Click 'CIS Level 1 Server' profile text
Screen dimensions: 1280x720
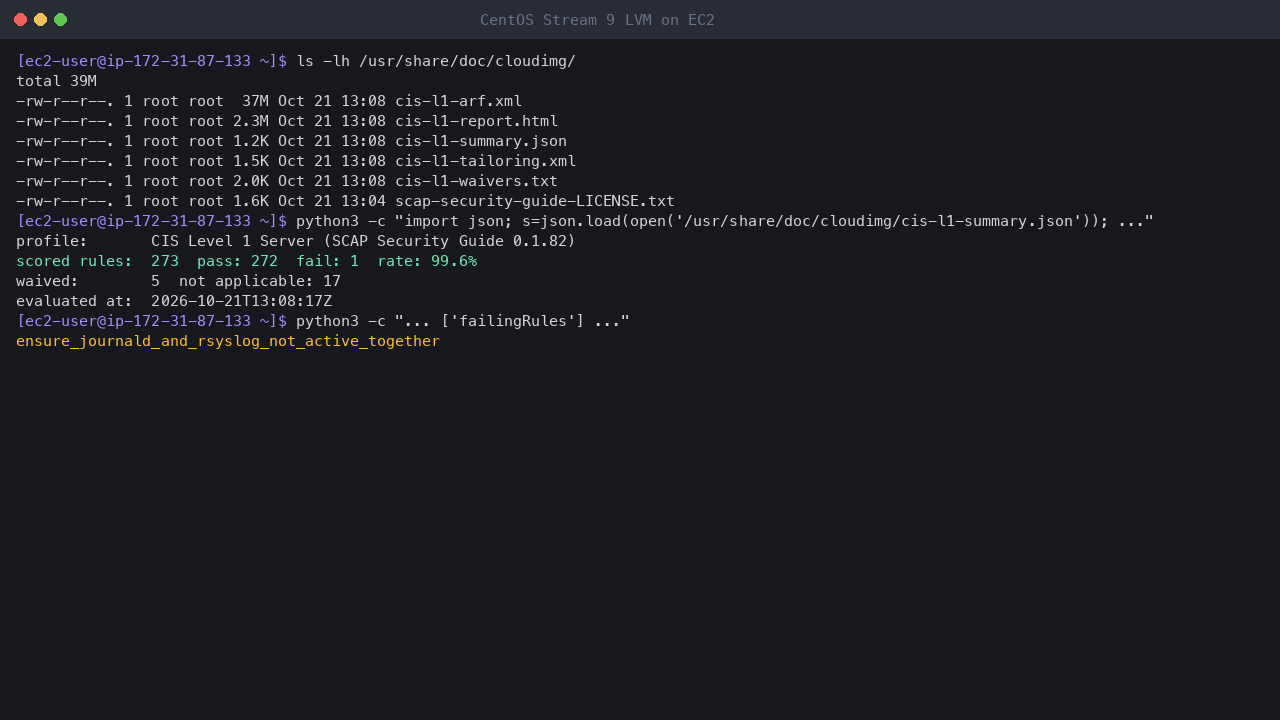pos(232,241)
